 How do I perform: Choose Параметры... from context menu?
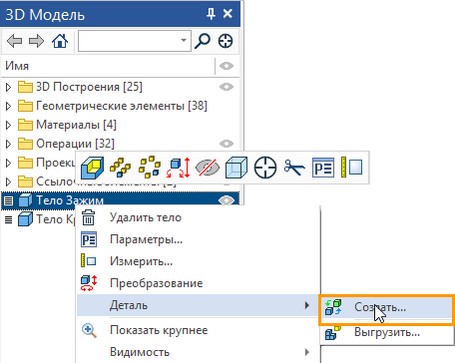[x=197, y=240]
